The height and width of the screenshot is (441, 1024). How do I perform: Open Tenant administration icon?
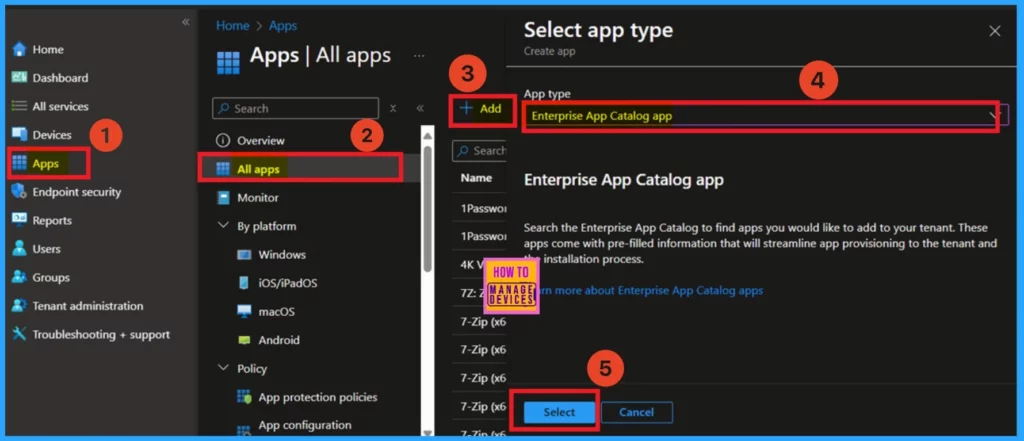pyautogui.click(x=19, y=306)
